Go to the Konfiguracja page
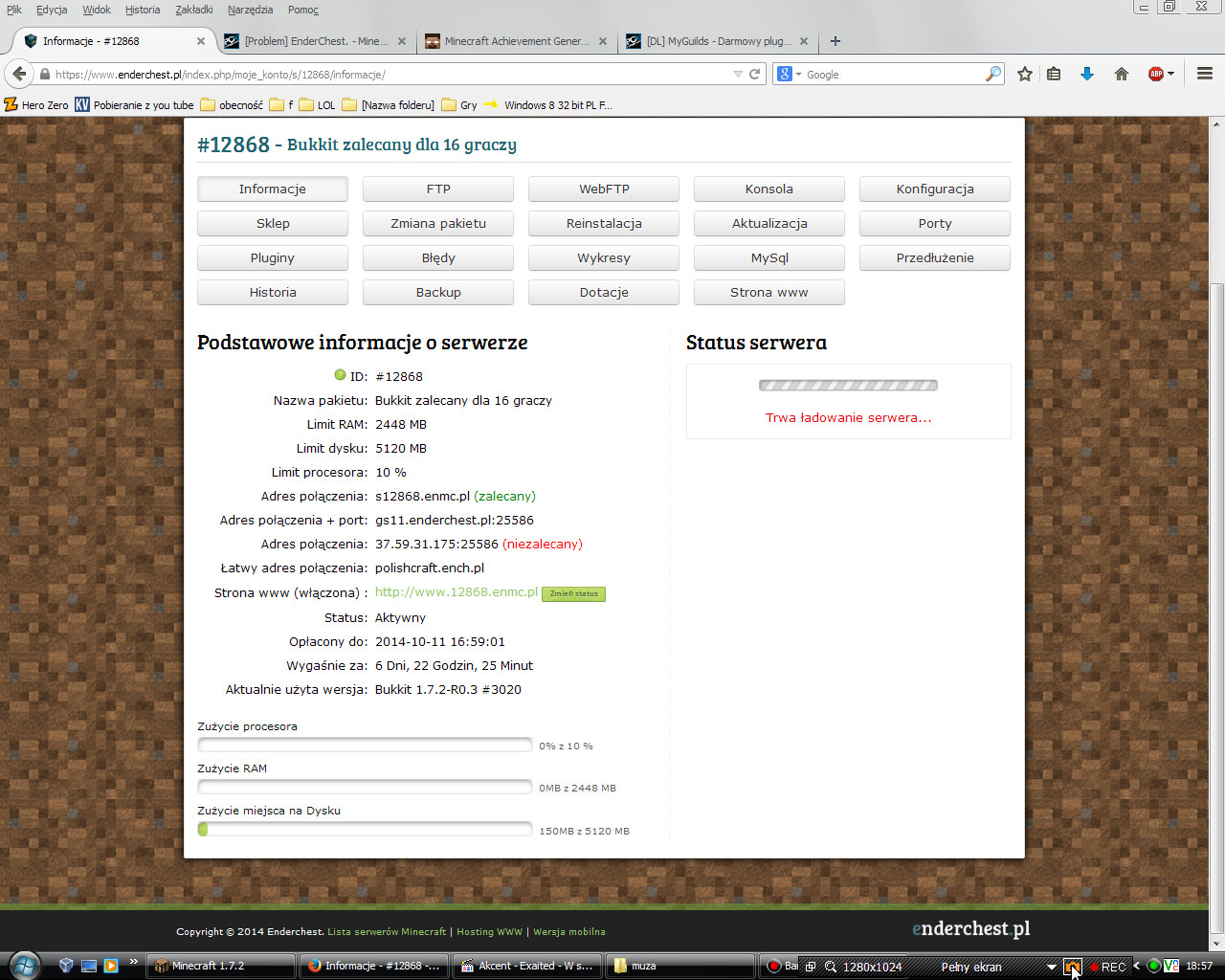 [935, 189]
